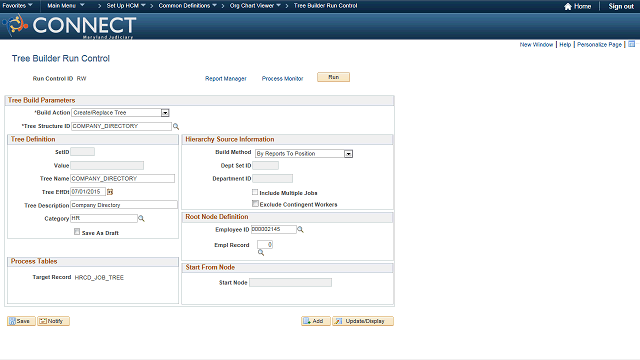Image resolution: width=640 pixels, height=360 pixels.
Task: Click the Department ID field
Action: click(272, 178)
